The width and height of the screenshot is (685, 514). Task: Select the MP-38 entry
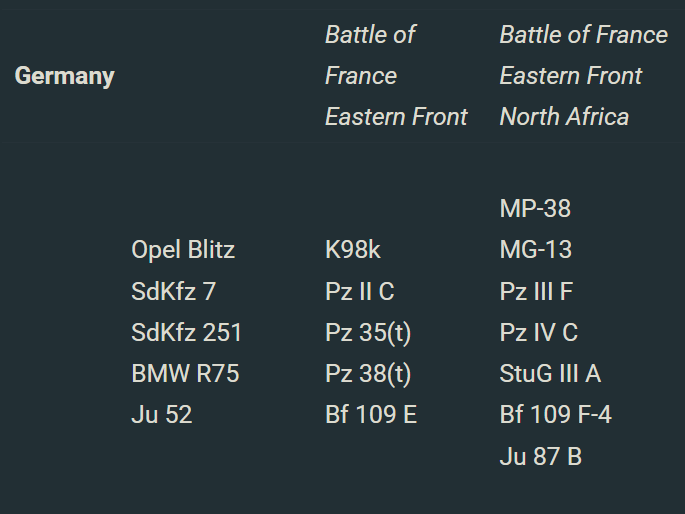(535, 209)
